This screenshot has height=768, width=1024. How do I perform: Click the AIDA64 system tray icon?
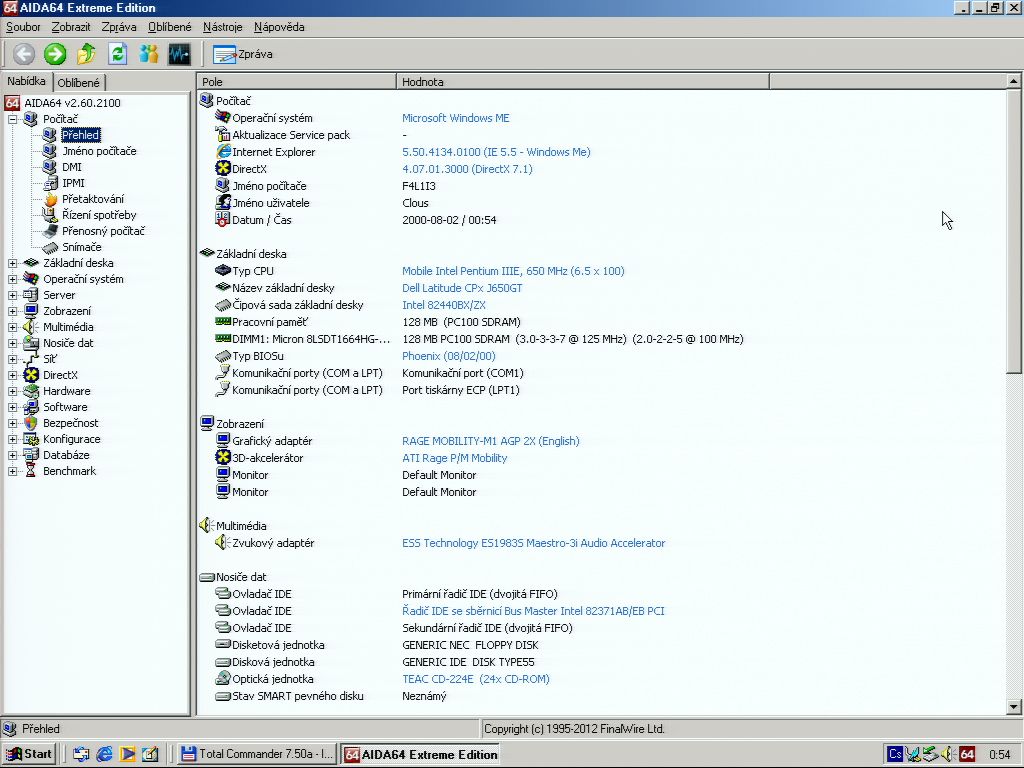tap(968, 754)
